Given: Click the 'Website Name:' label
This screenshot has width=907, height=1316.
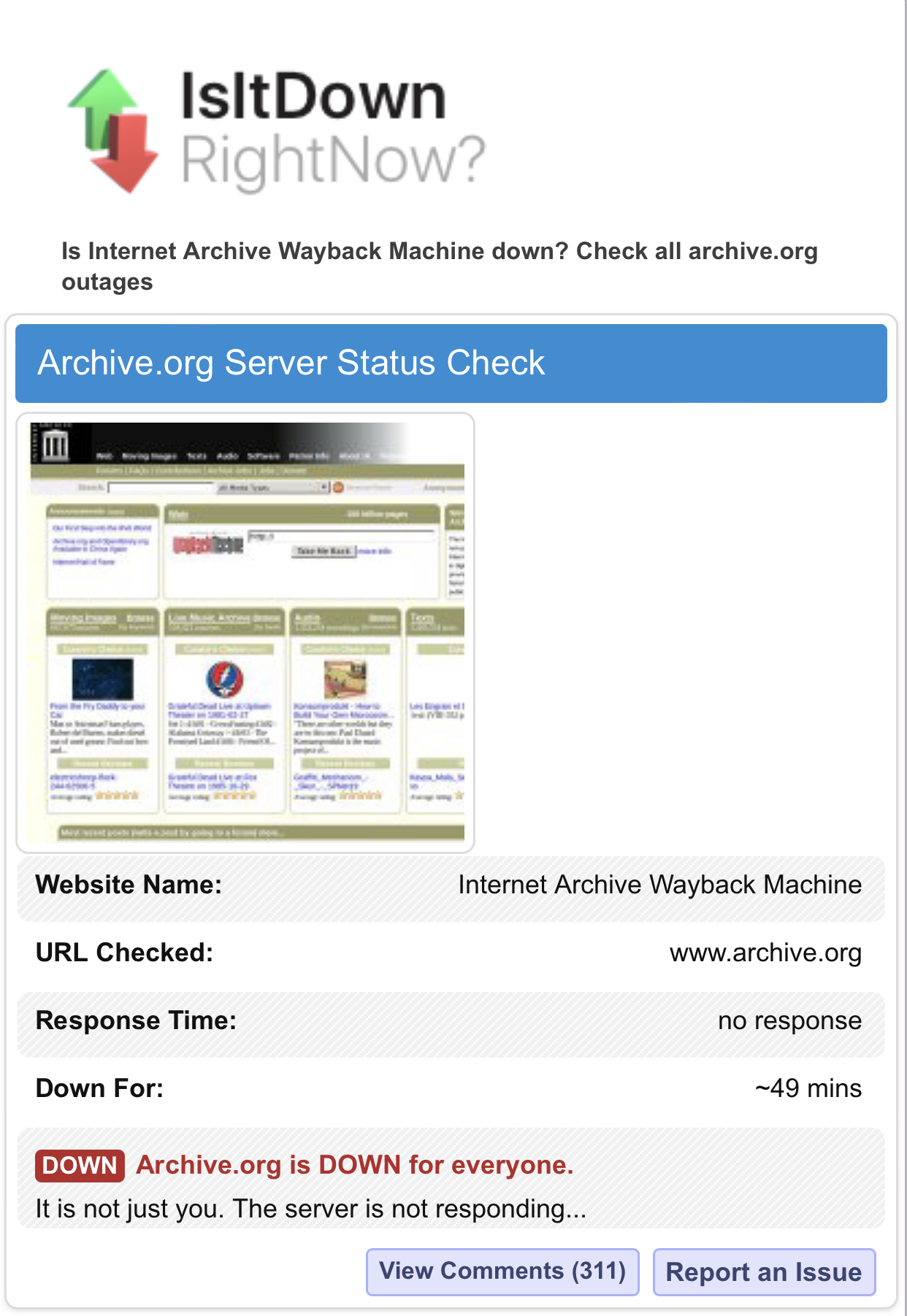Looking at the screenshot, I should tap(129, 885).
